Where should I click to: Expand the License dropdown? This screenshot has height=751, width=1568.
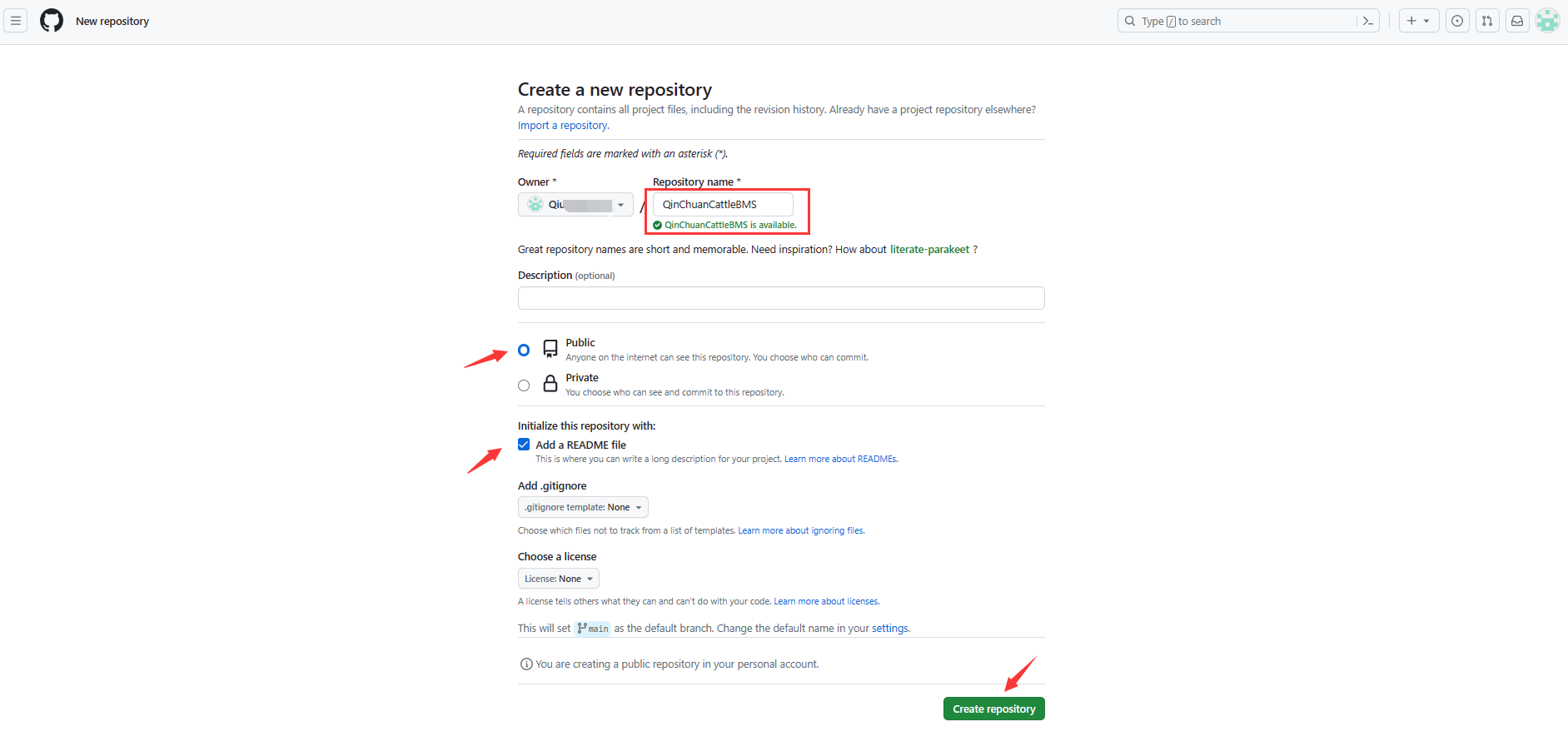point(558,579)
